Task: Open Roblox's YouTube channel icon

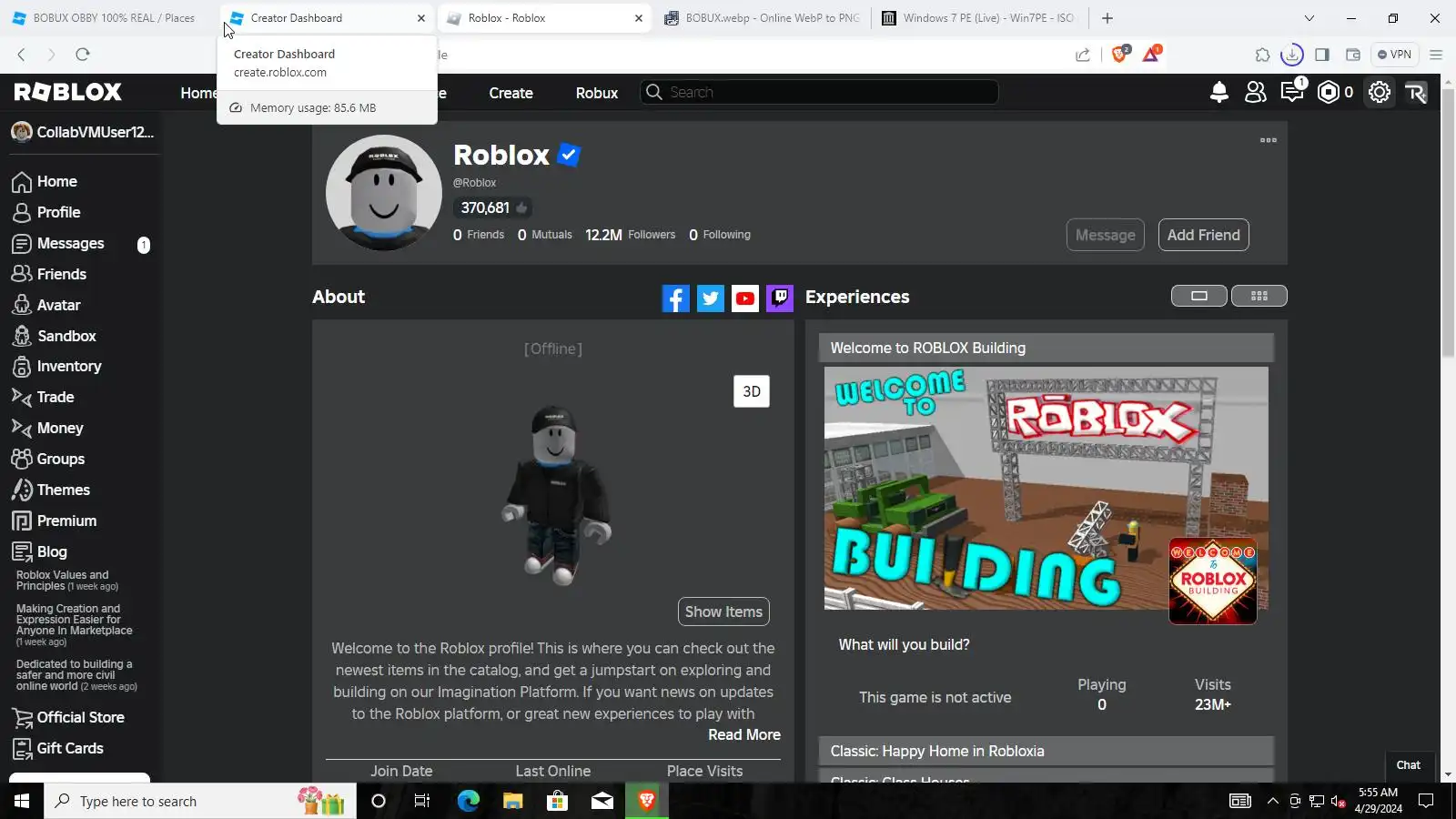Action: coord(745,298)
